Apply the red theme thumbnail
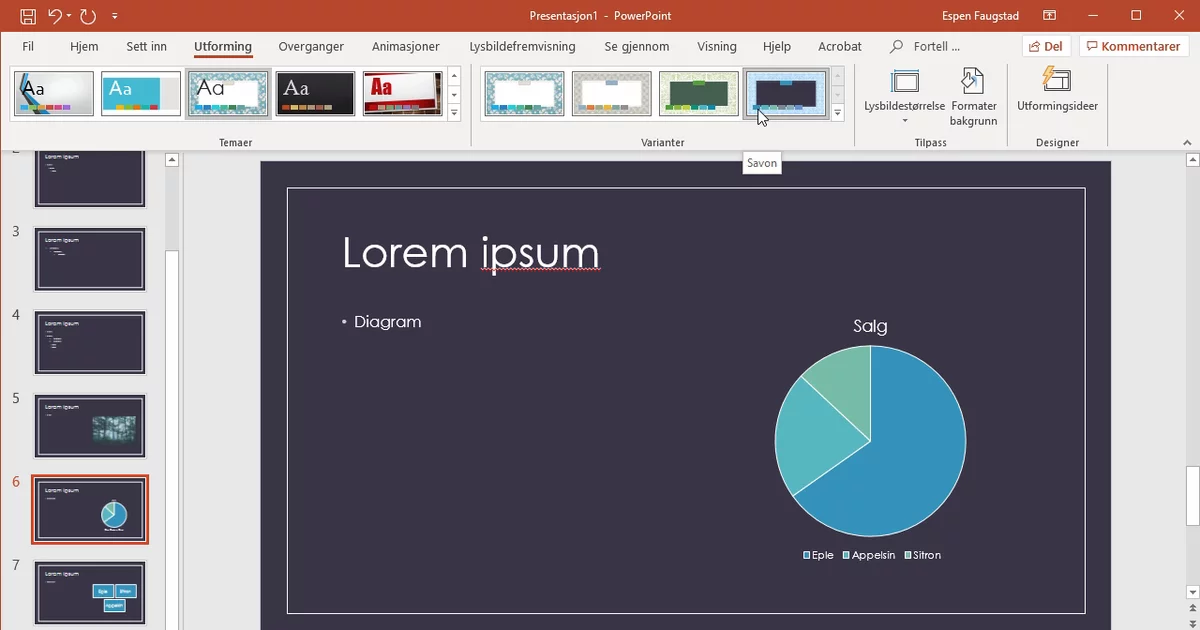Viewport: 1200px width, 630px height. 402,94
